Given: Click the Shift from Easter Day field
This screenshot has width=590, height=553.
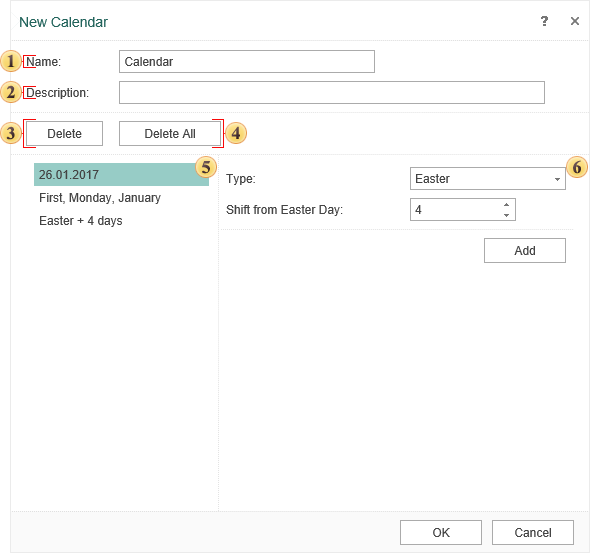Looking at the screenshot, I should coord(462,210).
